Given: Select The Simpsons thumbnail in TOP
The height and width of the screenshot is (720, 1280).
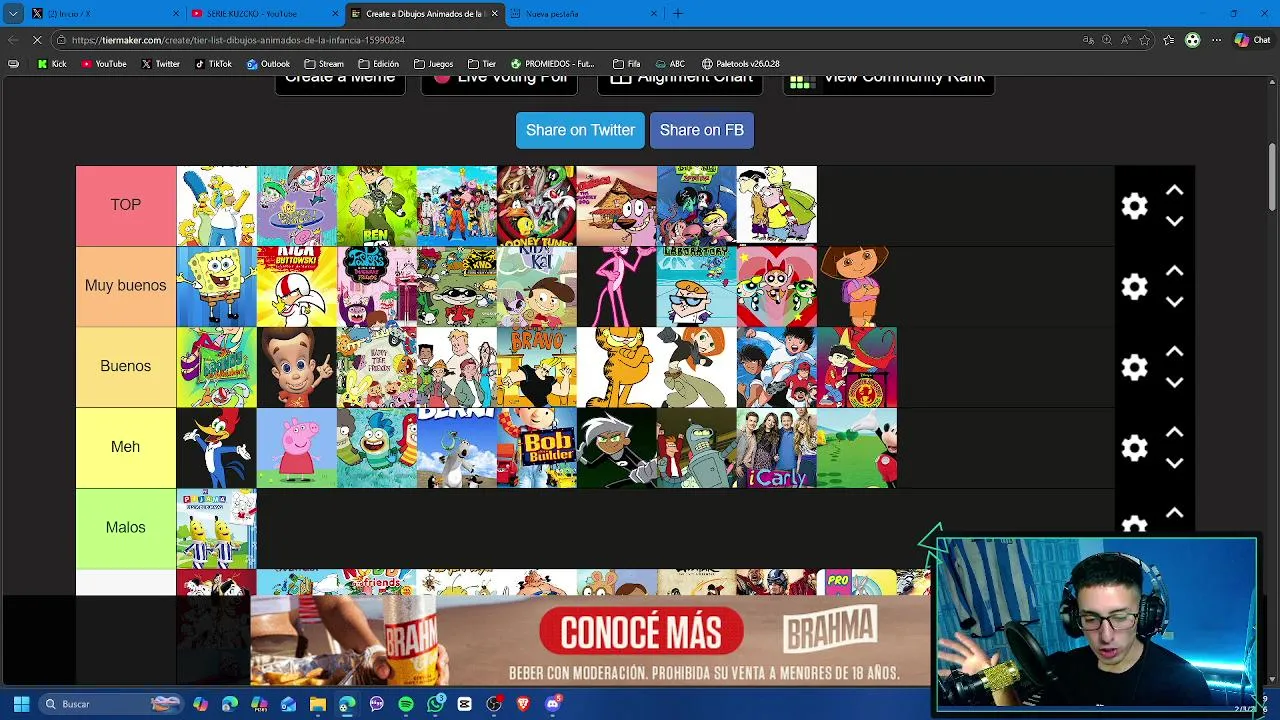Looking at the screenshot, I should pyautogui.click(x=217, y=206).
